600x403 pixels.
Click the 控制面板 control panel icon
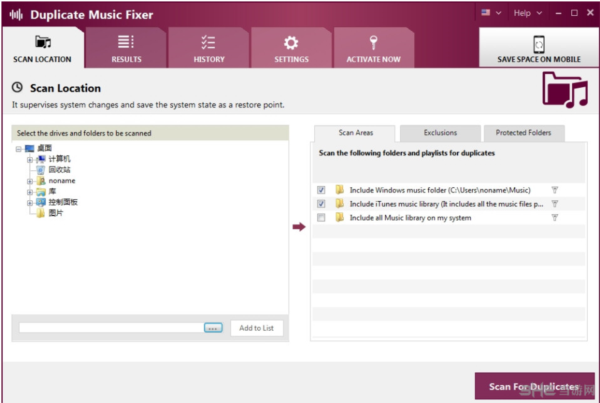pyautogui.click(x=41, y=202)
